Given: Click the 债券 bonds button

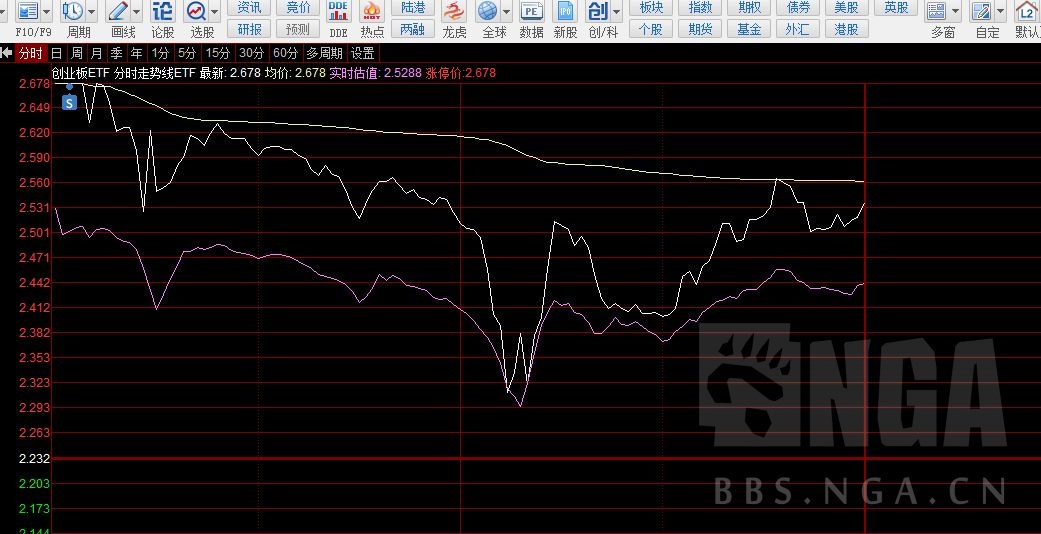Looking at the screenshot, I should pos(798,7).
